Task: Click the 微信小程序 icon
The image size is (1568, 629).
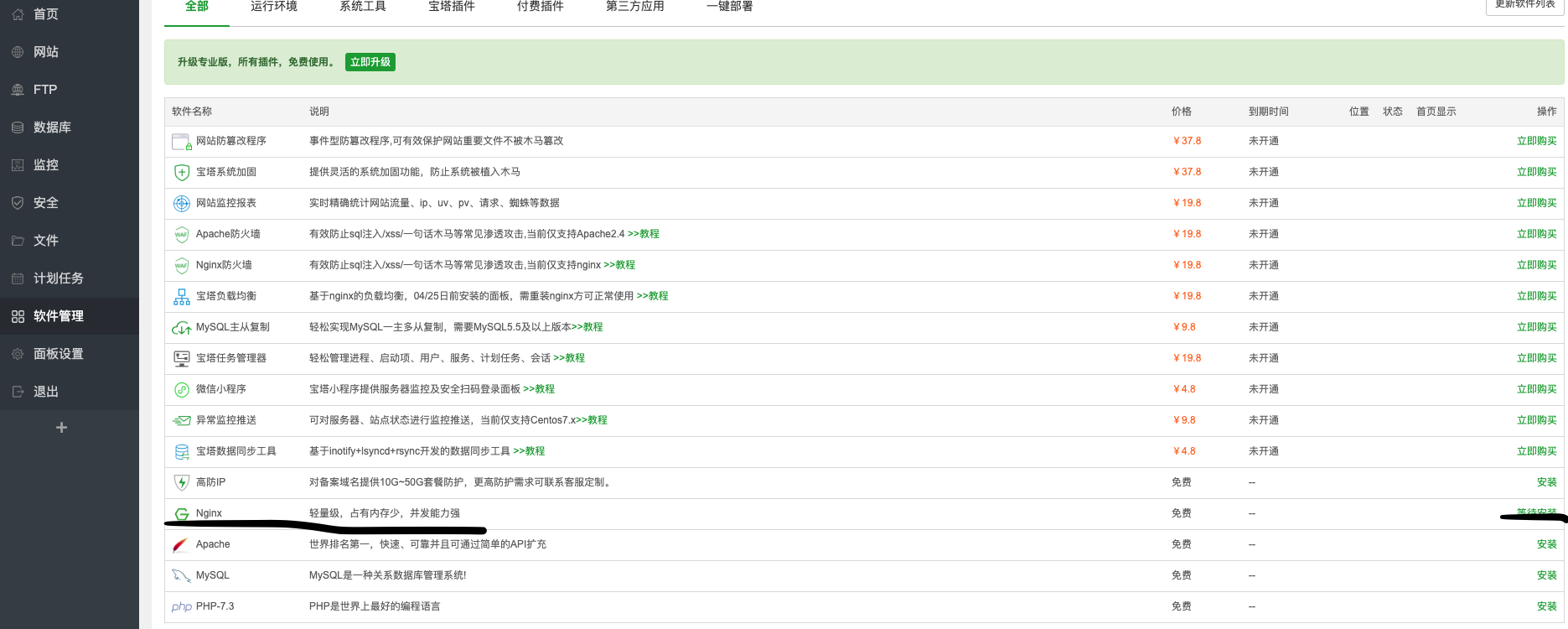Action: point(182,389)
